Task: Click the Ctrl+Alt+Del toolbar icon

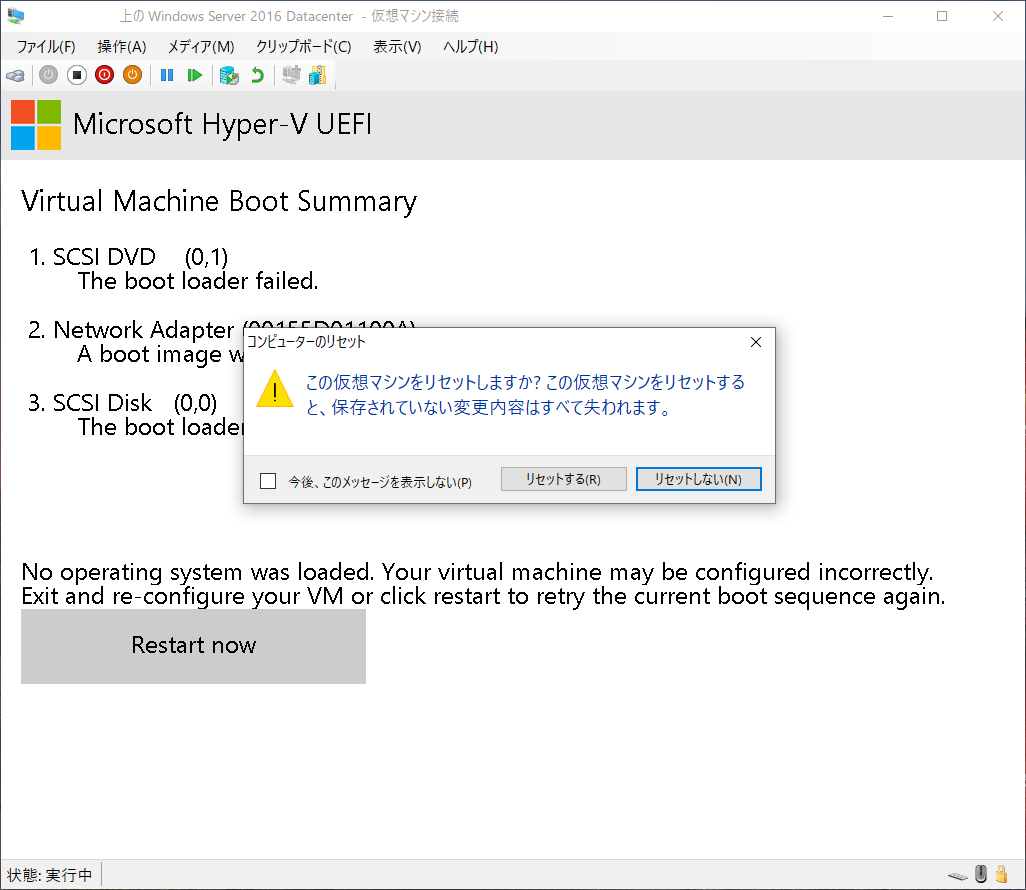Action: (x=16, y=76)
